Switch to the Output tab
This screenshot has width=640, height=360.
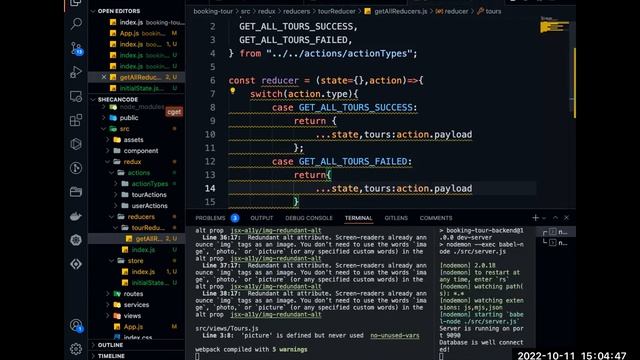coord(262,218)
